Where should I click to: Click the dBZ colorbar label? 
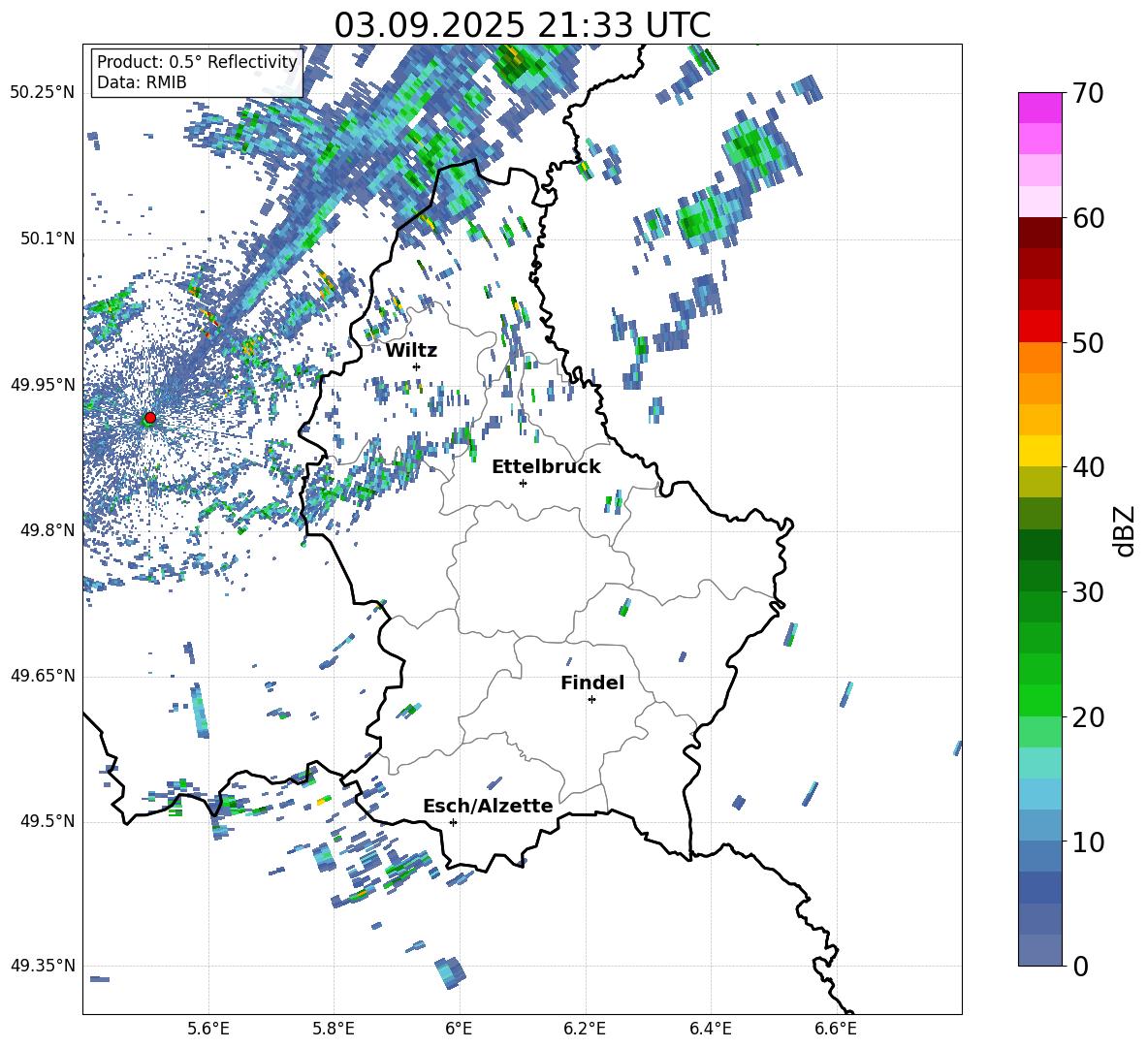1126,530
